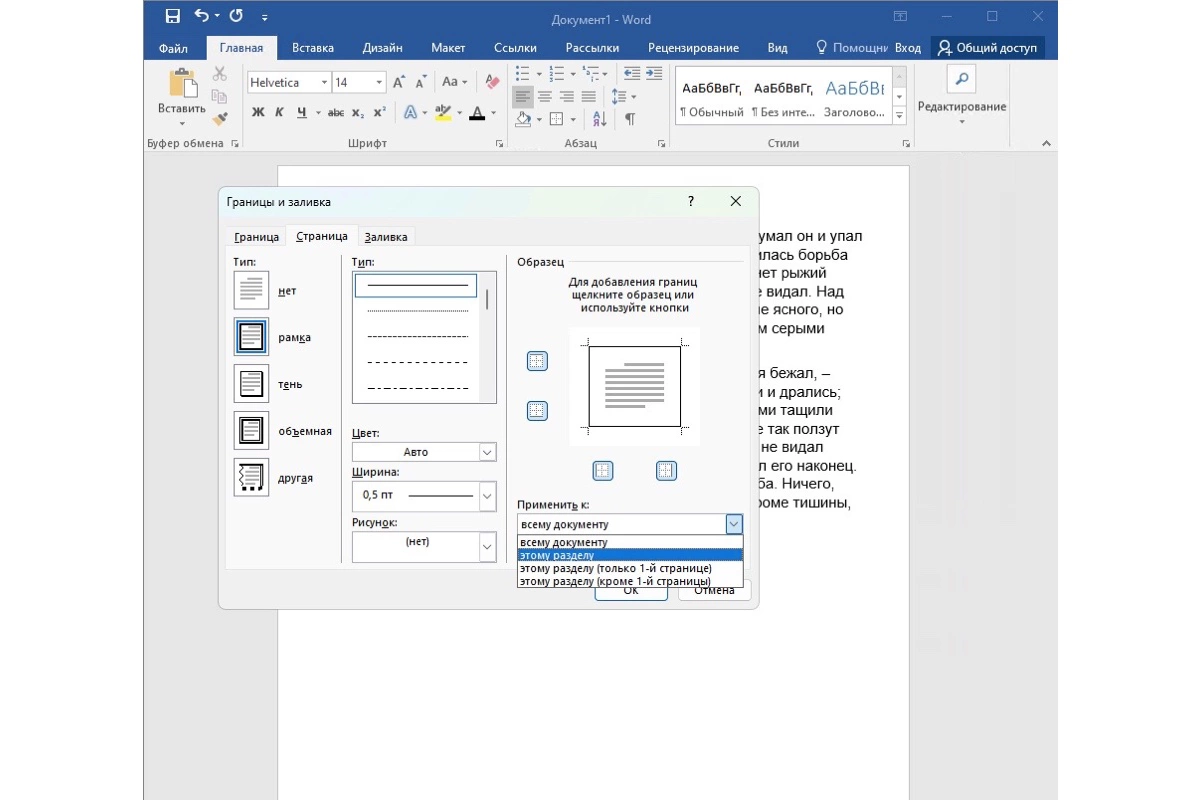Image resolution: width=1200 pixels, height=800 pixels.
Task: Undo the last action in the title bar
Action: [202, 16]
